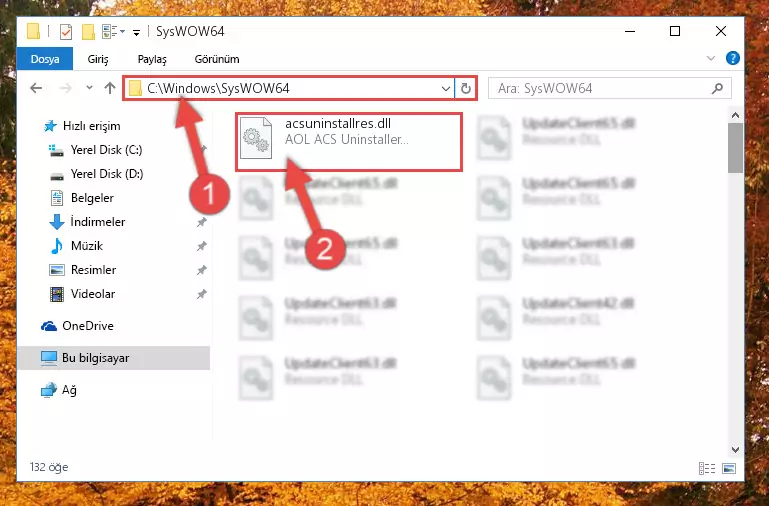Switch to large icons view button

click(x=729, y=468)
